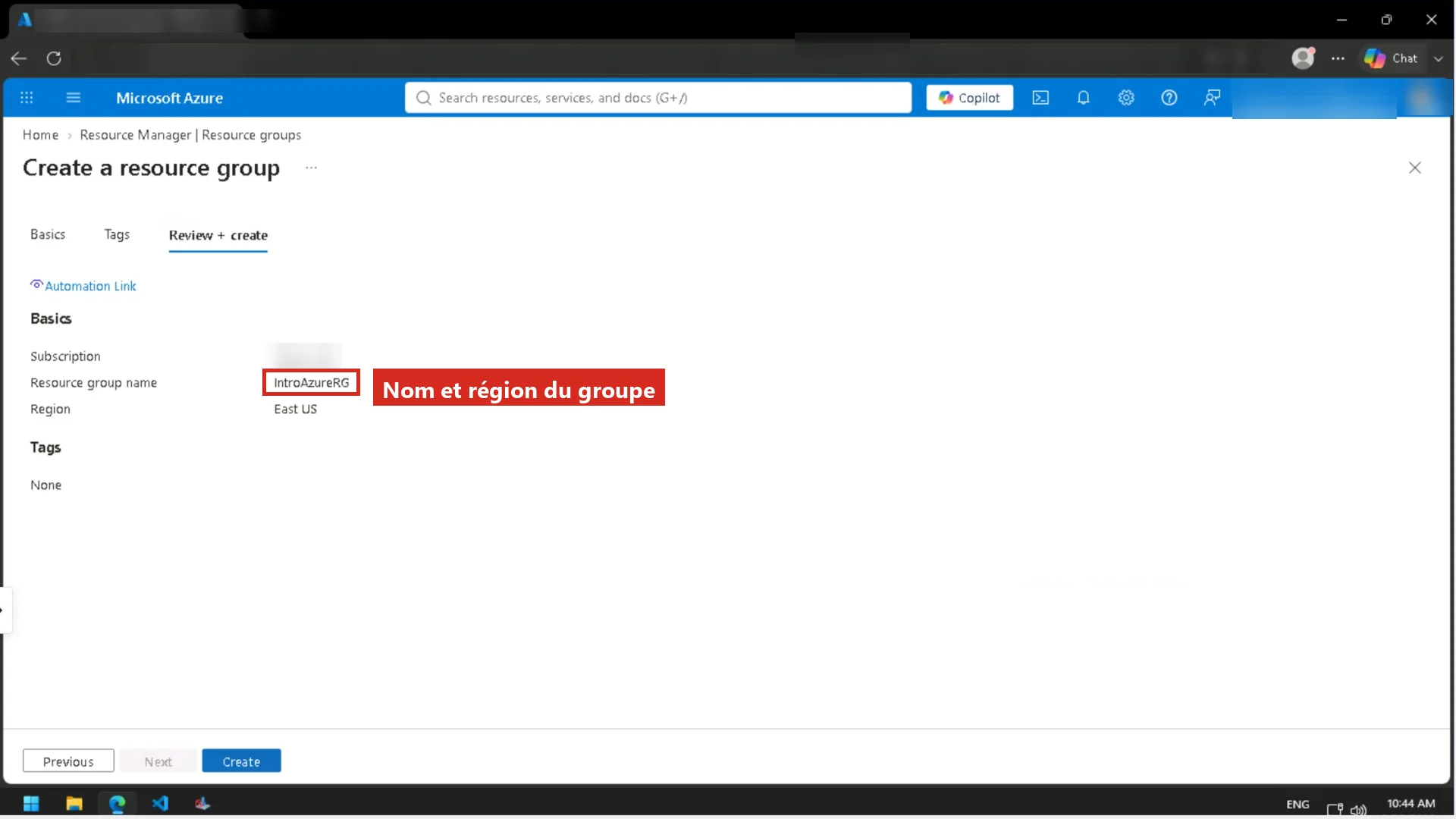The width and height of the screenshot is (1456, 819).
Task: Open the hamburger portal menu
Action: click(74, 98)
